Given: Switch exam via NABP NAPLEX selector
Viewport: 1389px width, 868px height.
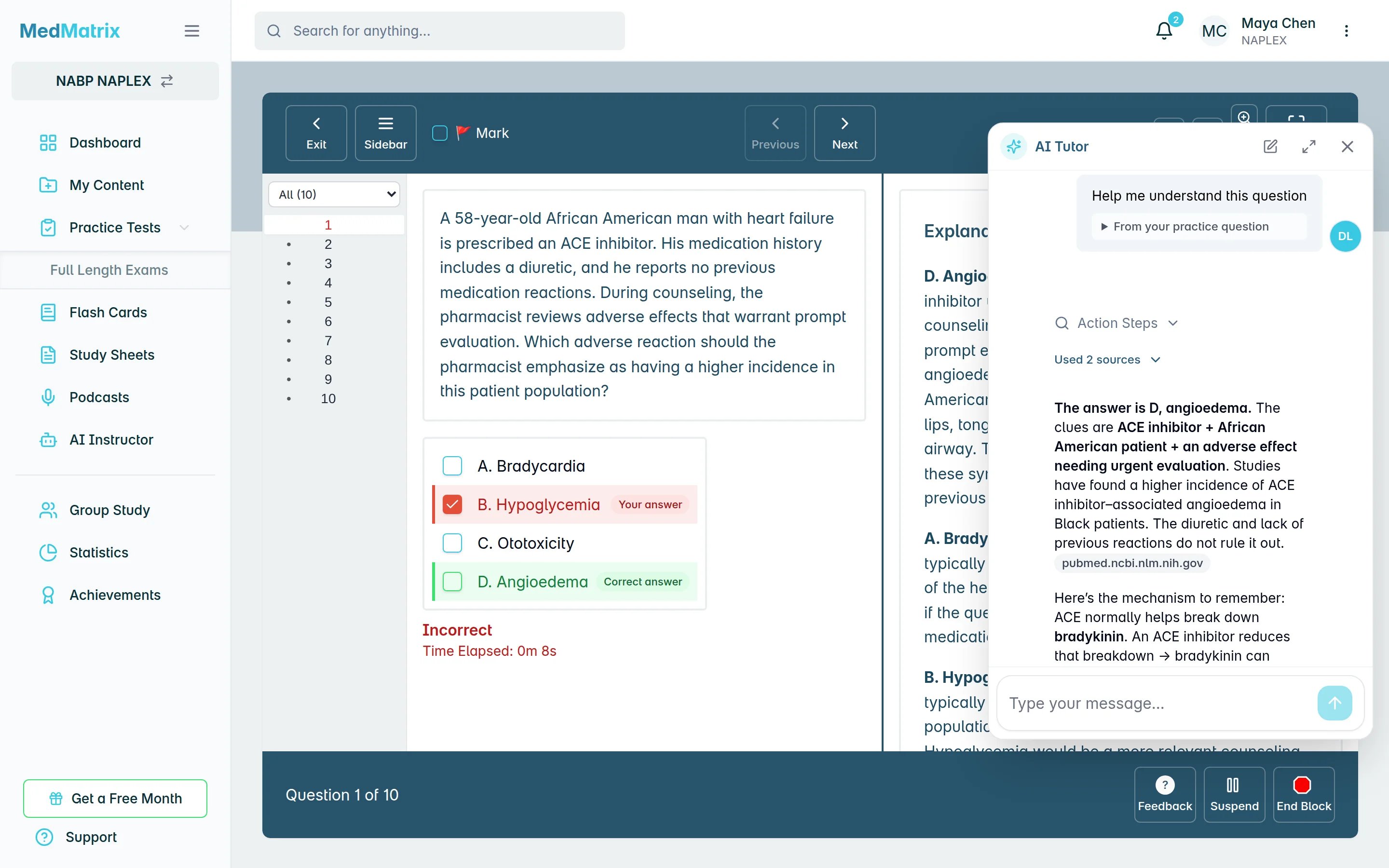Looking at the screenshot, I should pos(115,81).
